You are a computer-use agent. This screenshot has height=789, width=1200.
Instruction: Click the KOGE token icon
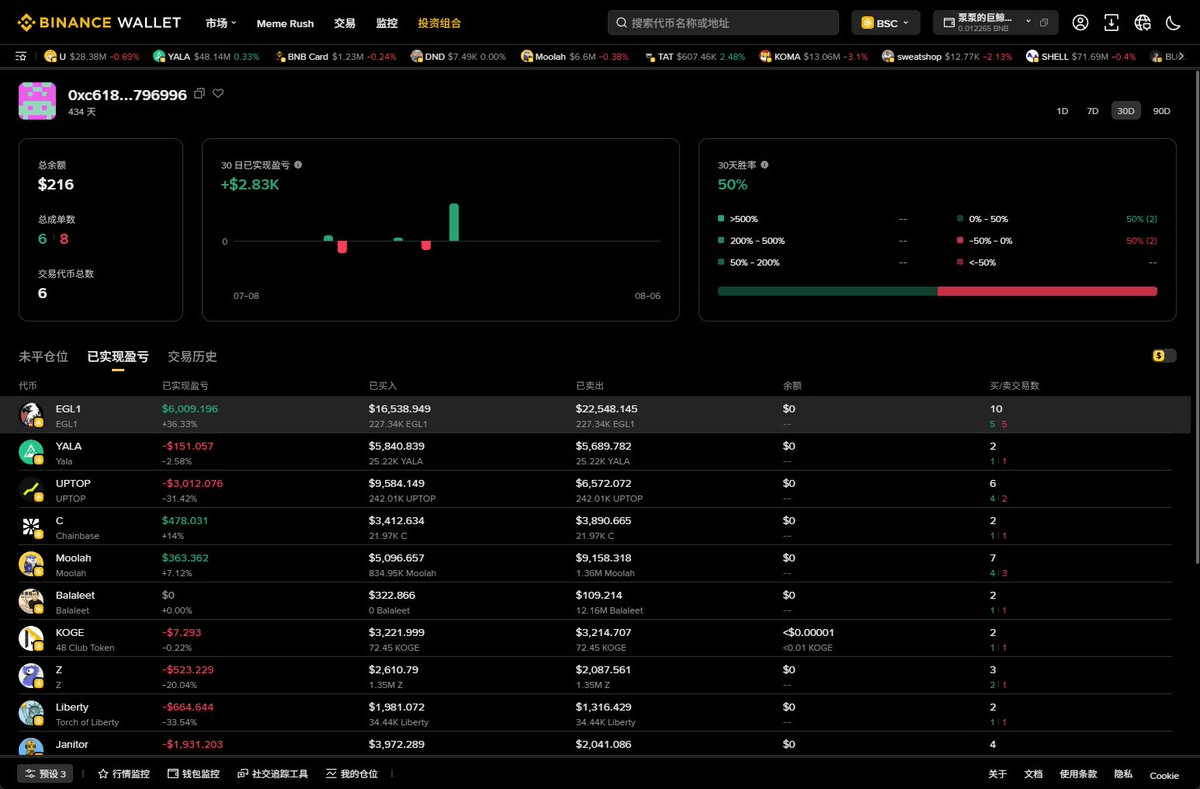point(31,638)
